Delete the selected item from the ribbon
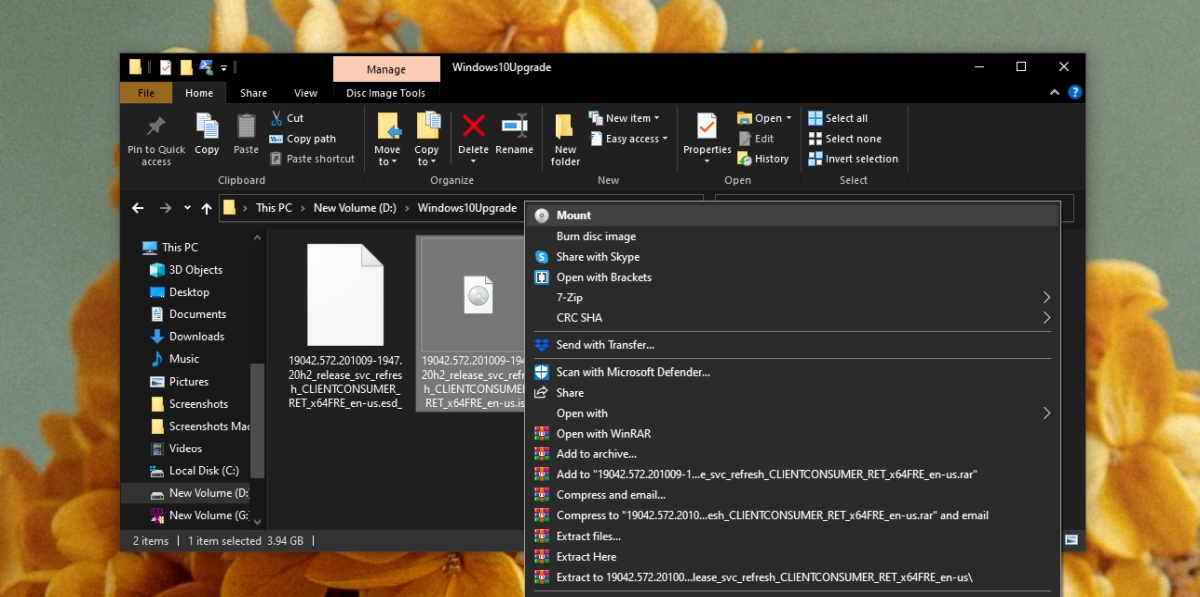1200x597 pixels. pos(473,138)
